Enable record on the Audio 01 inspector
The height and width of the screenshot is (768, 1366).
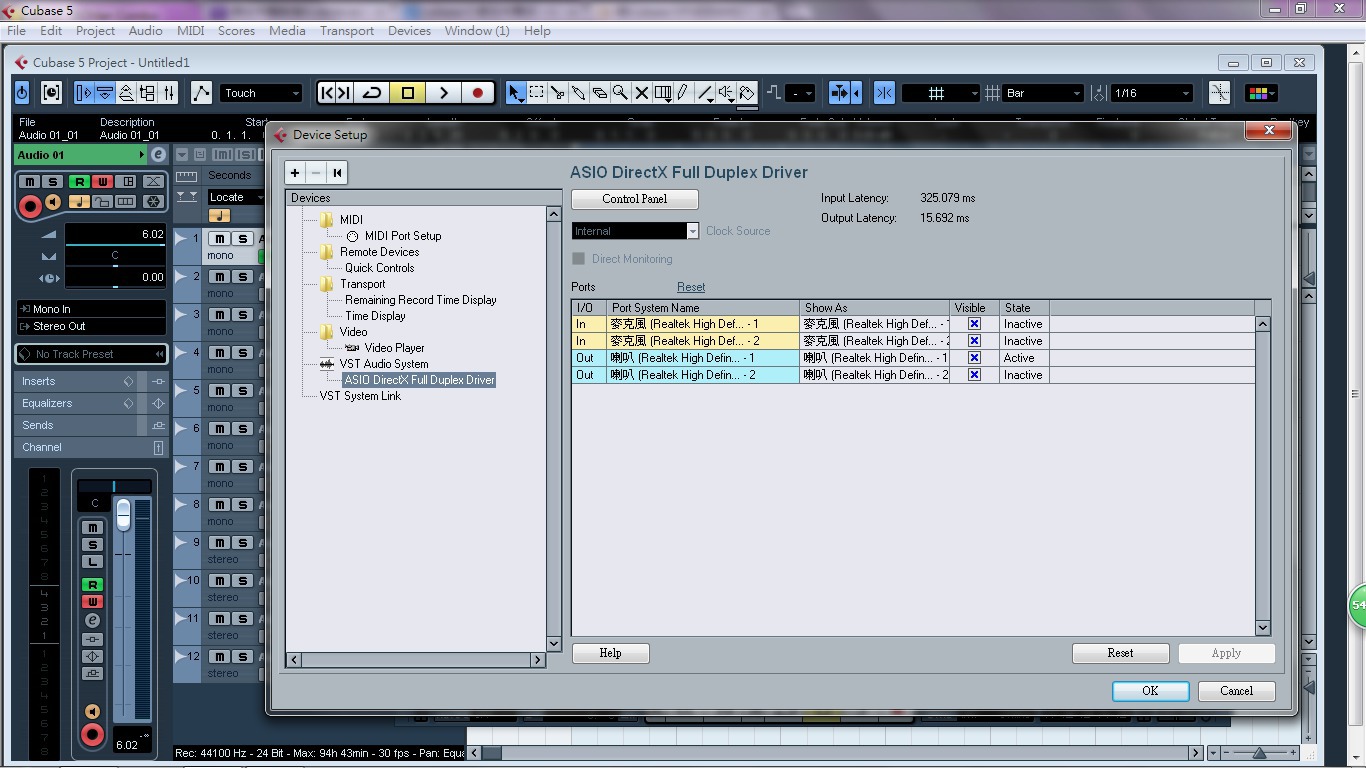(x=30, y=206)
